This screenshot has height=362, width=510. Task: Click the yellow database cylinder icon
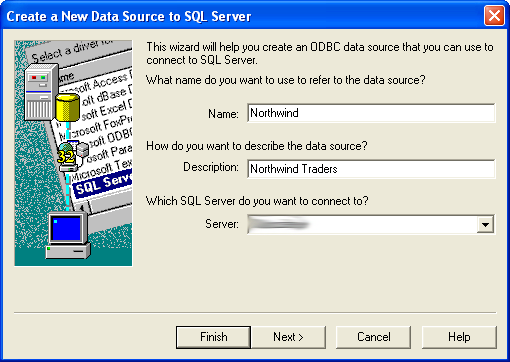pyautogui.click(x=68, y=107)
